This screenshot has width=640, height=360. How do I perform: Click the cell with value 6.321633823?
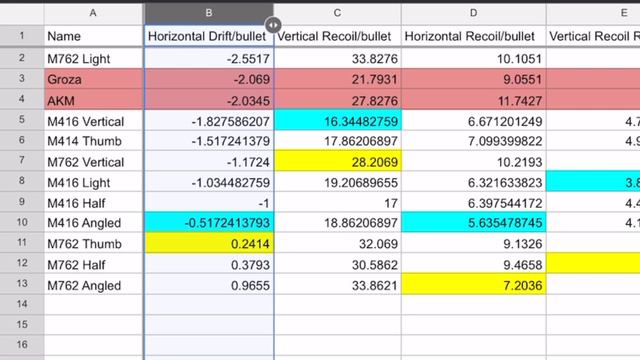(x=473, y=182)
